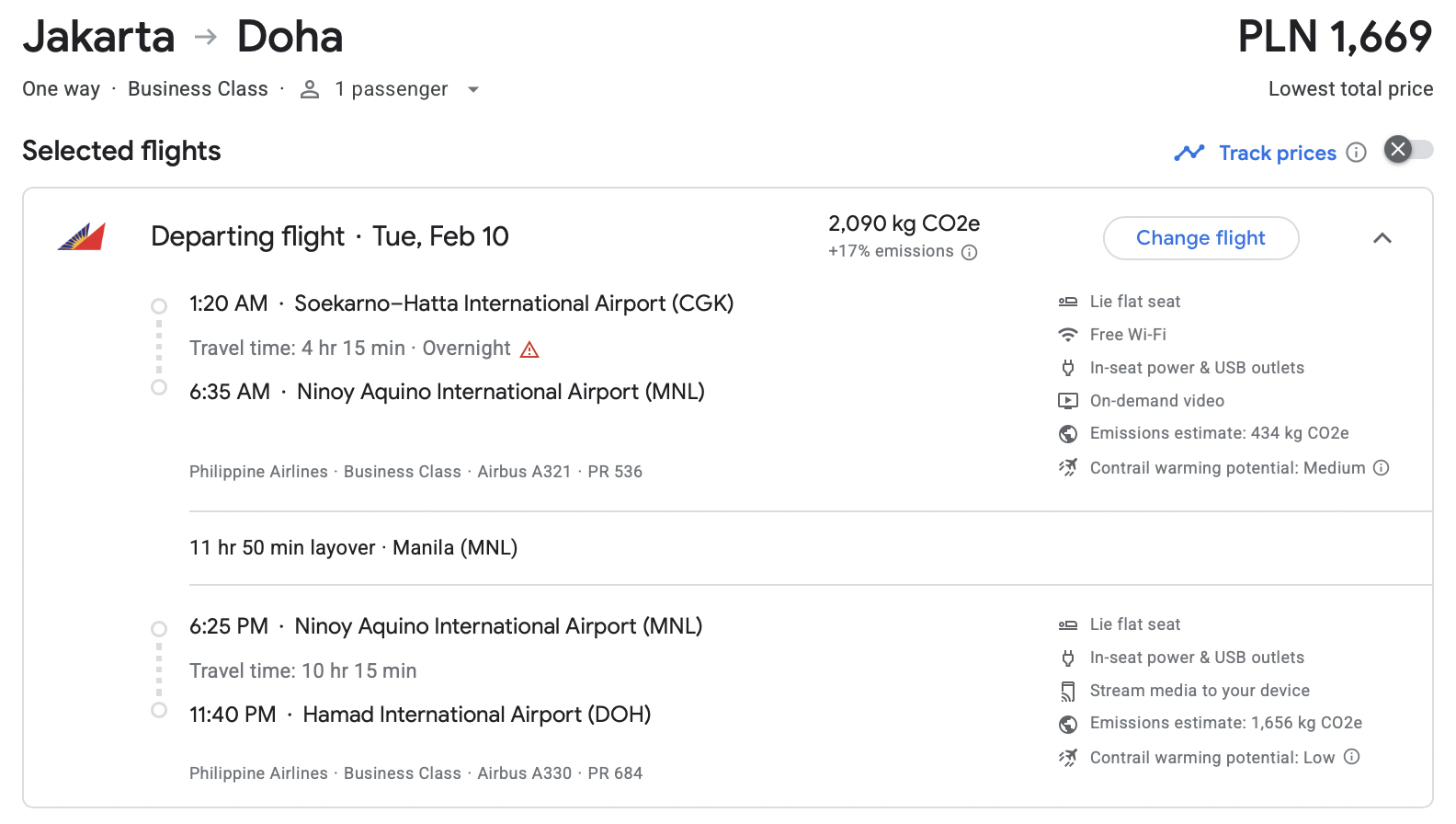Click the Change flight button
Viewport: 1456px width, 824px height.
tap(1200, 238)
